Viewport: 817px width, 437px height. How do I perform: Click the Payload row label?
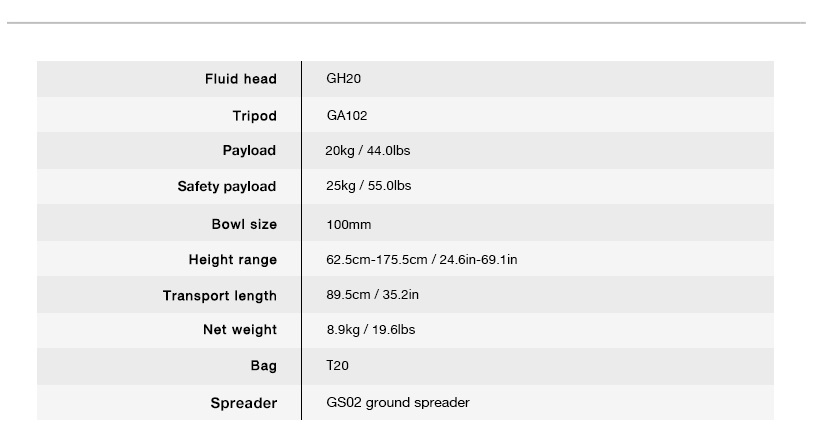pos(249,151)
